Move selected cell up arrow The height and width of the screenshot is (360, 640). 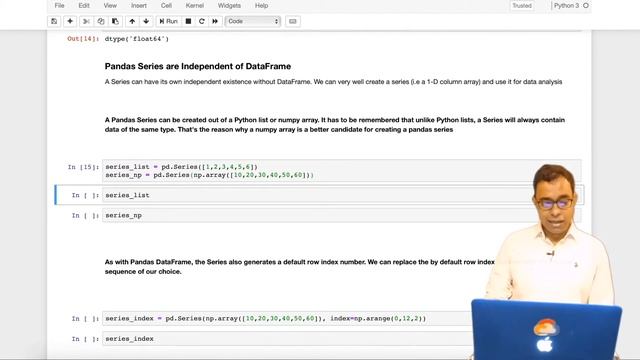pyautogui.click(x=132, y=21)
